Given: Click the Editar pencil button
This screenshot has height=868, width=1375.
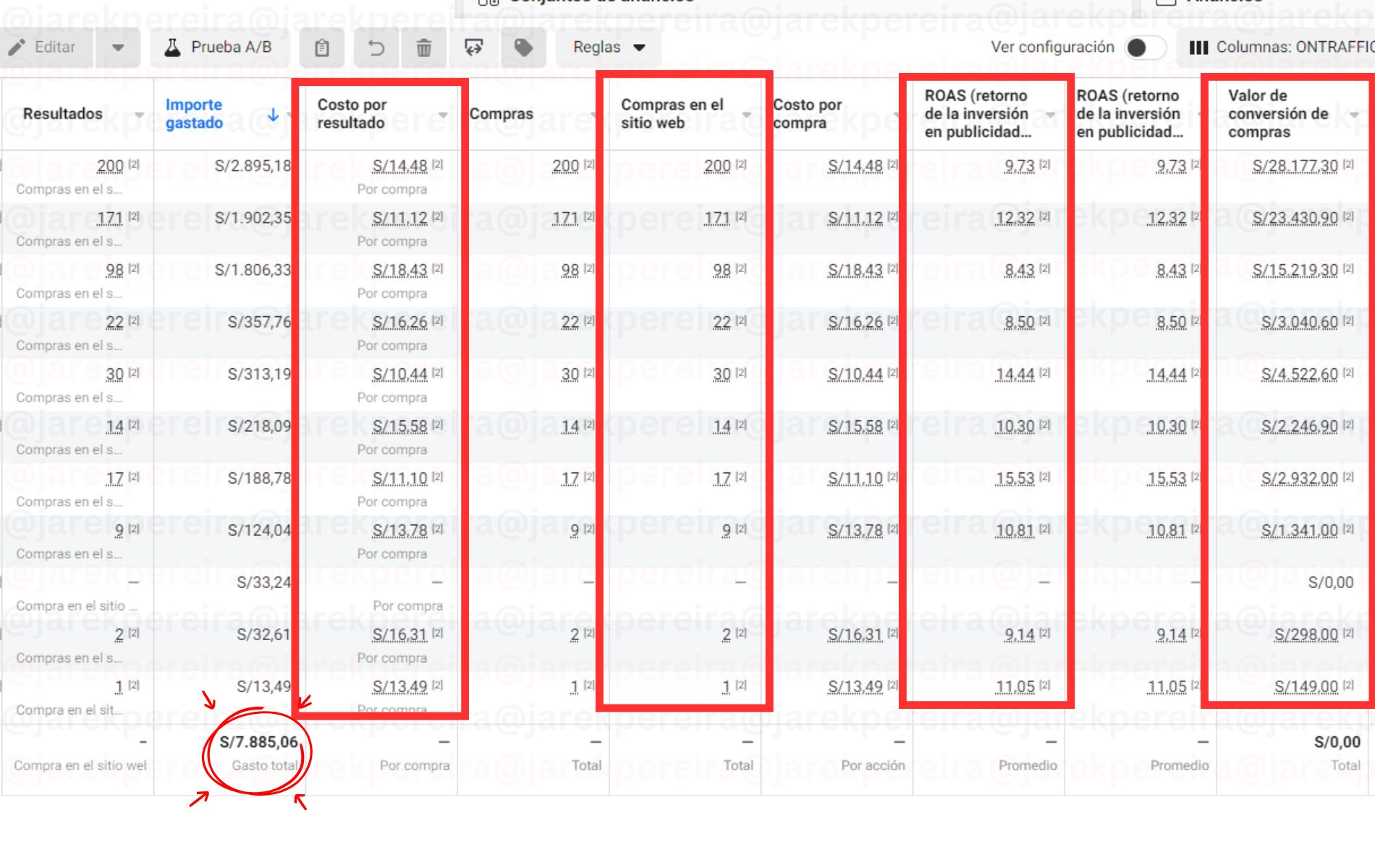Looking at the screenshot, I should tap(45, 48).
